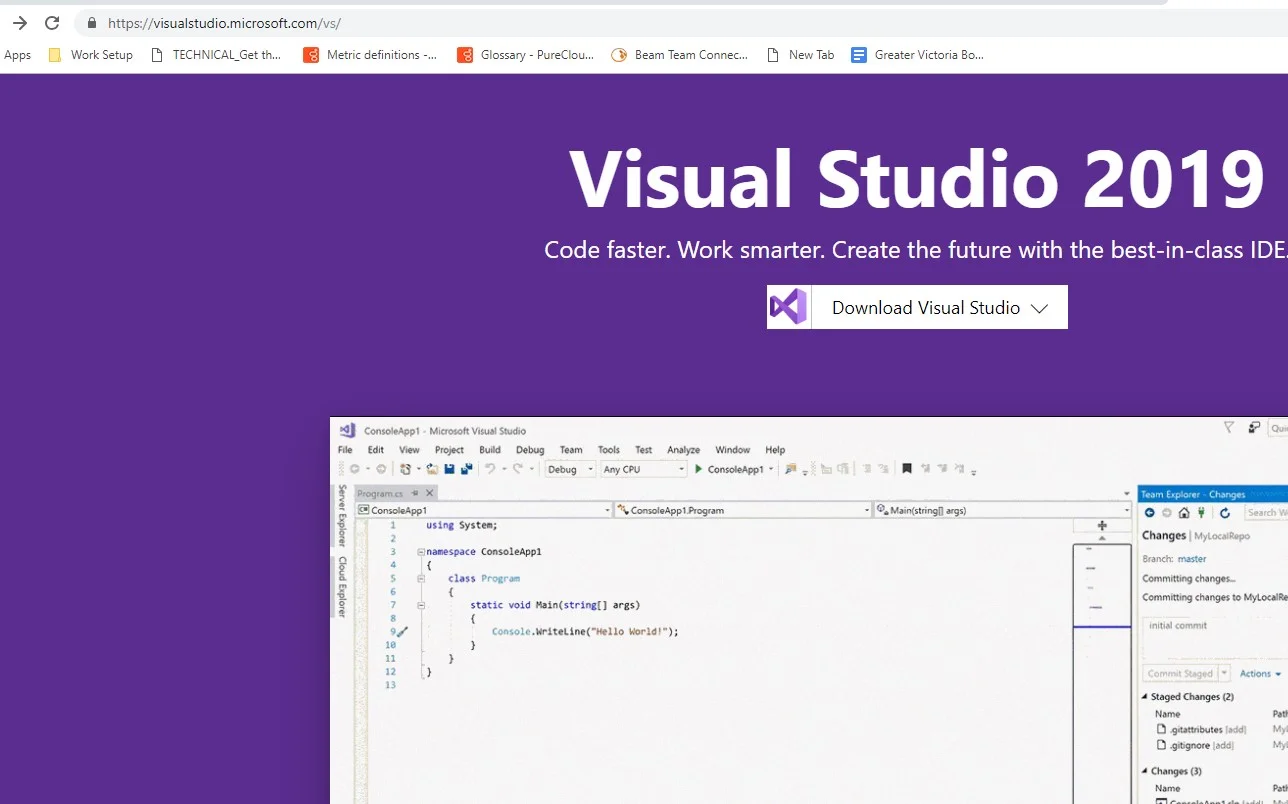Open the Apps bookmarks shortcut
Viewport: 1288px width, 804px height.
(x=17, y=55)
